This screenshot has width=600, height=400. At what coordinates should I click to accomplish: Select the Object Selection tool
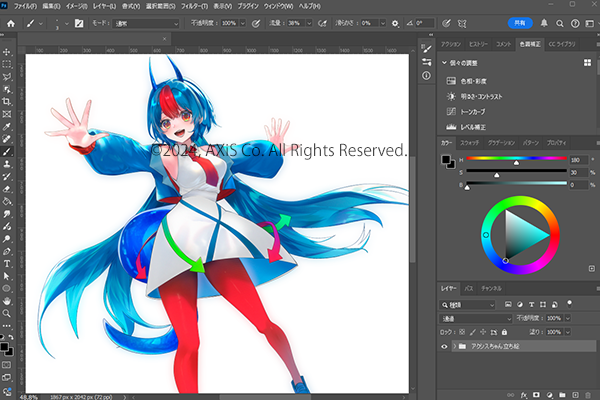click(x=7, y=90)
